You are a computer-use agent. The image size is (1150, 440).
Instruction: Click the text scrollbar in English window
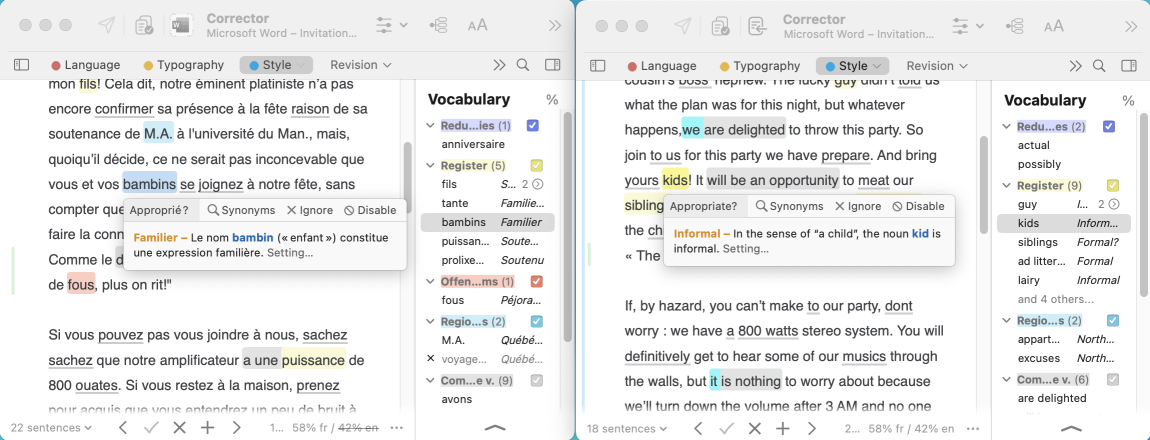tap(984, 187)
